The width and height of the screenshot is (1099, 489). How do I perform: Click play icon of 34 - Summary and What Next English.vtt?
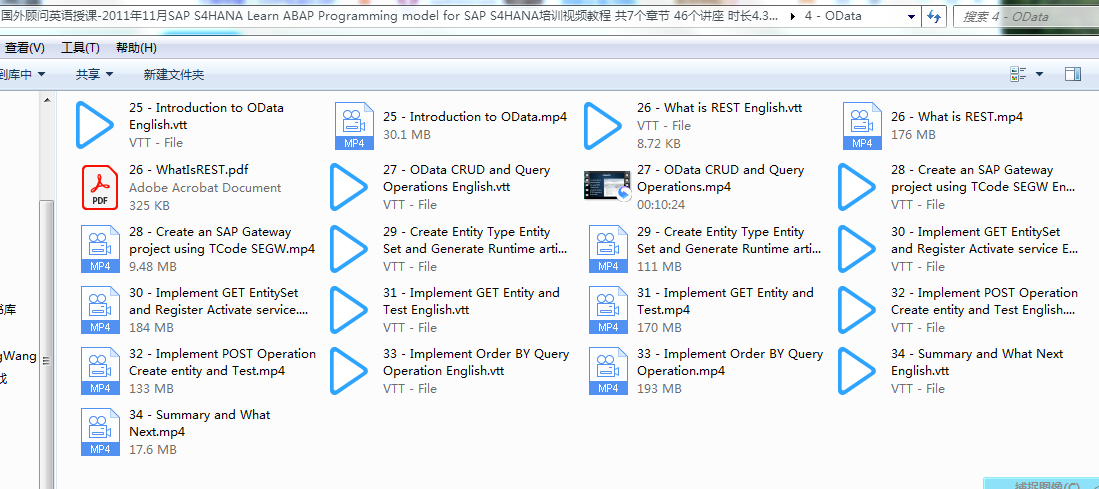tap(856, 371)
